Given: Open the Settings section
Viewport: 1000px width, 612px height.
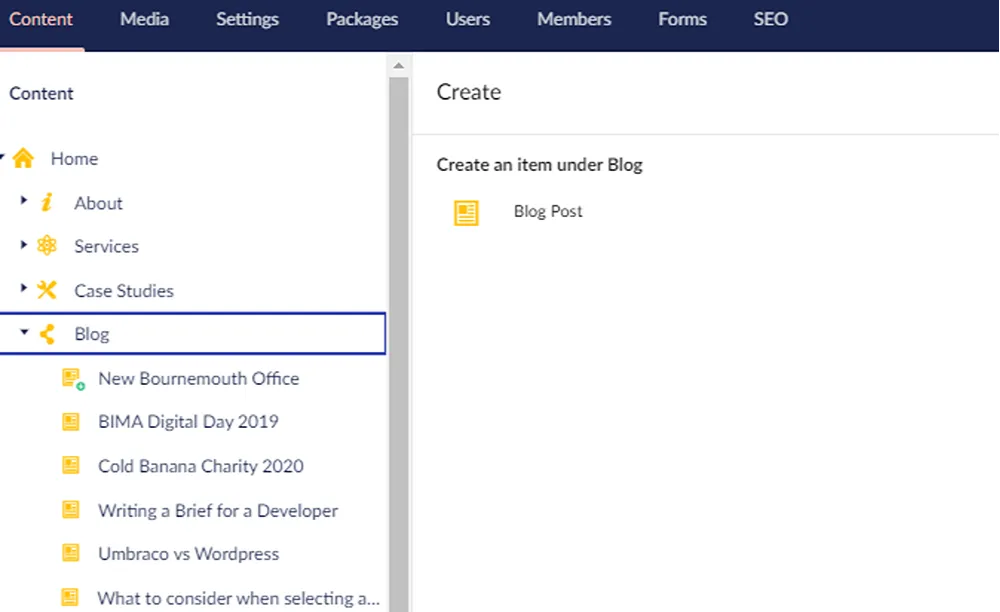Looking at the screenshot, I should pyautogui.click(x=247, y=19).
